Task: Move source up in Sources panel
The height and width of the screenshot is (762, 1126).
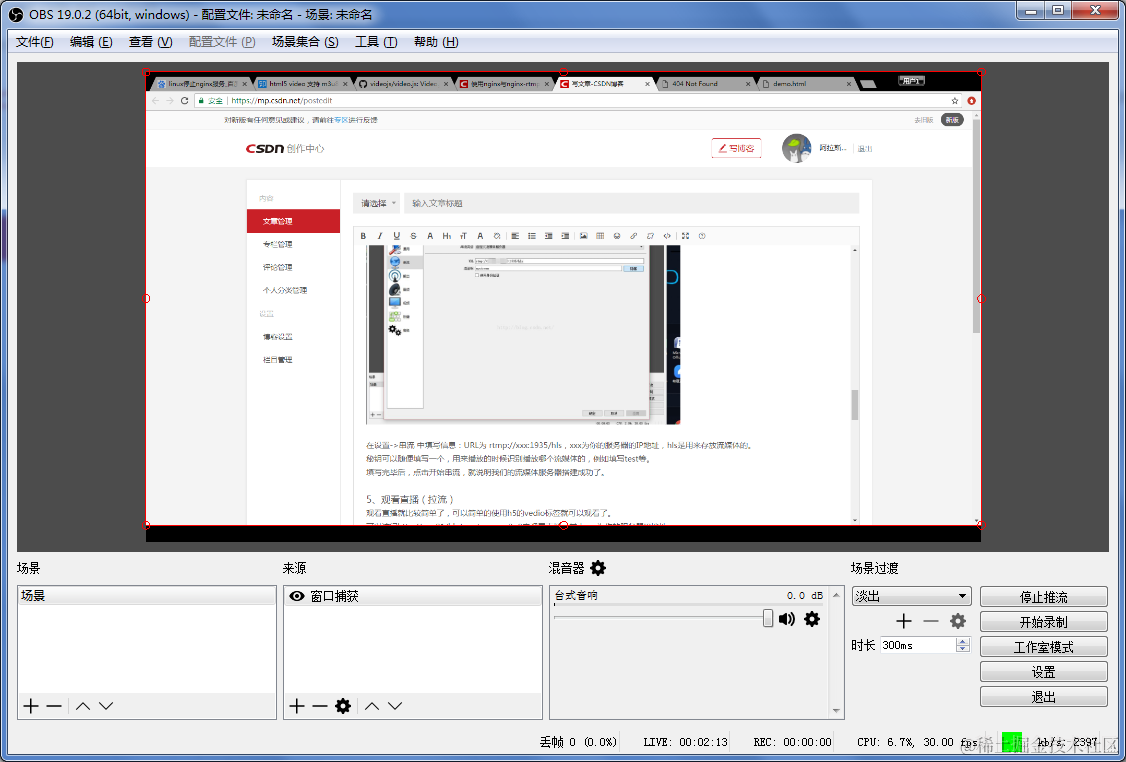Action: [x=371, y=706]
